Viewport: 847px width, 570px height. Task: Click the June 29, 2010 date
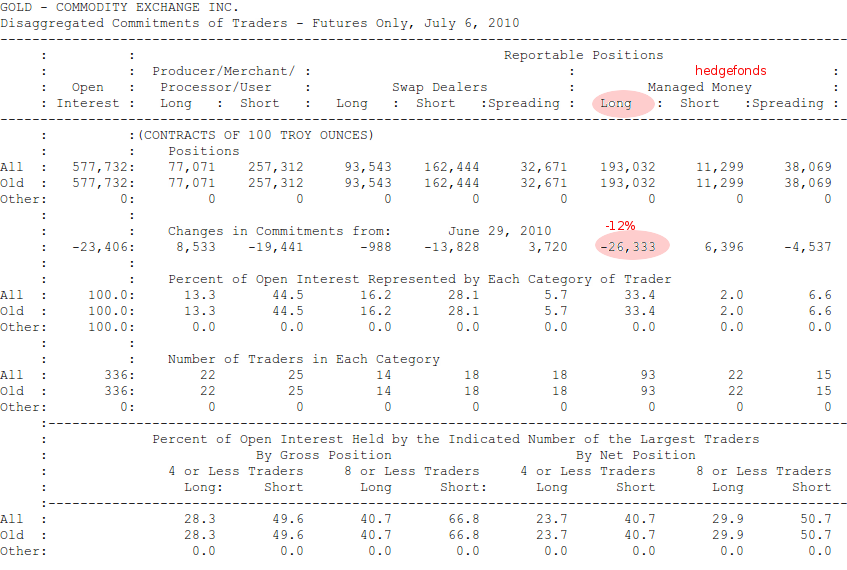500,231
